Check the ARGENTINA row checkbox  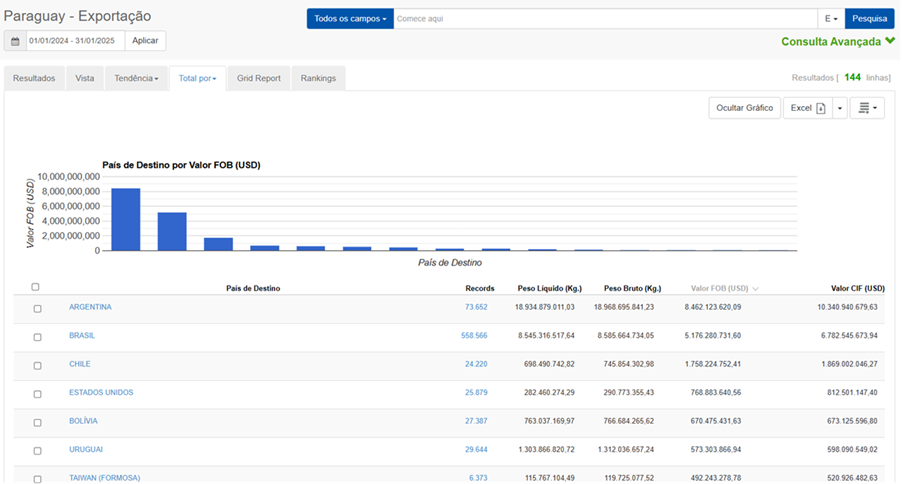click(x=38, y=309)
